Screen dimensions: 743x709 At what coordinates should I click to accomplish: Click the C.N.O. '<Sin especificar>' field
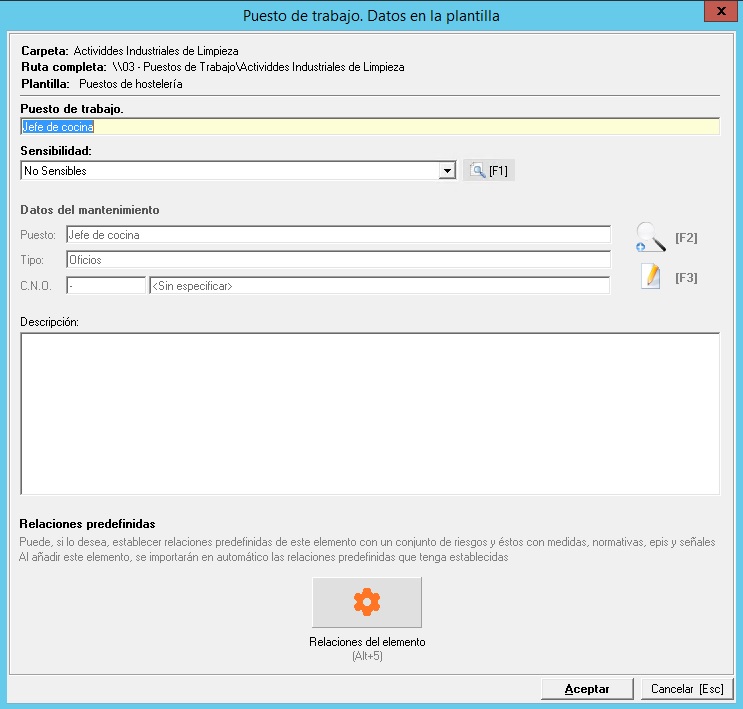point(378,286)
